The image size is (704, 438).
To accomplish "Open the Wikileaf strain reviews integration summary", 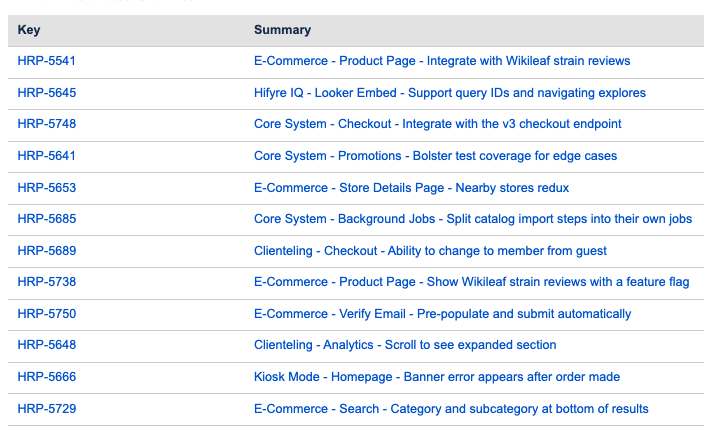I will [x=442, y=61].
